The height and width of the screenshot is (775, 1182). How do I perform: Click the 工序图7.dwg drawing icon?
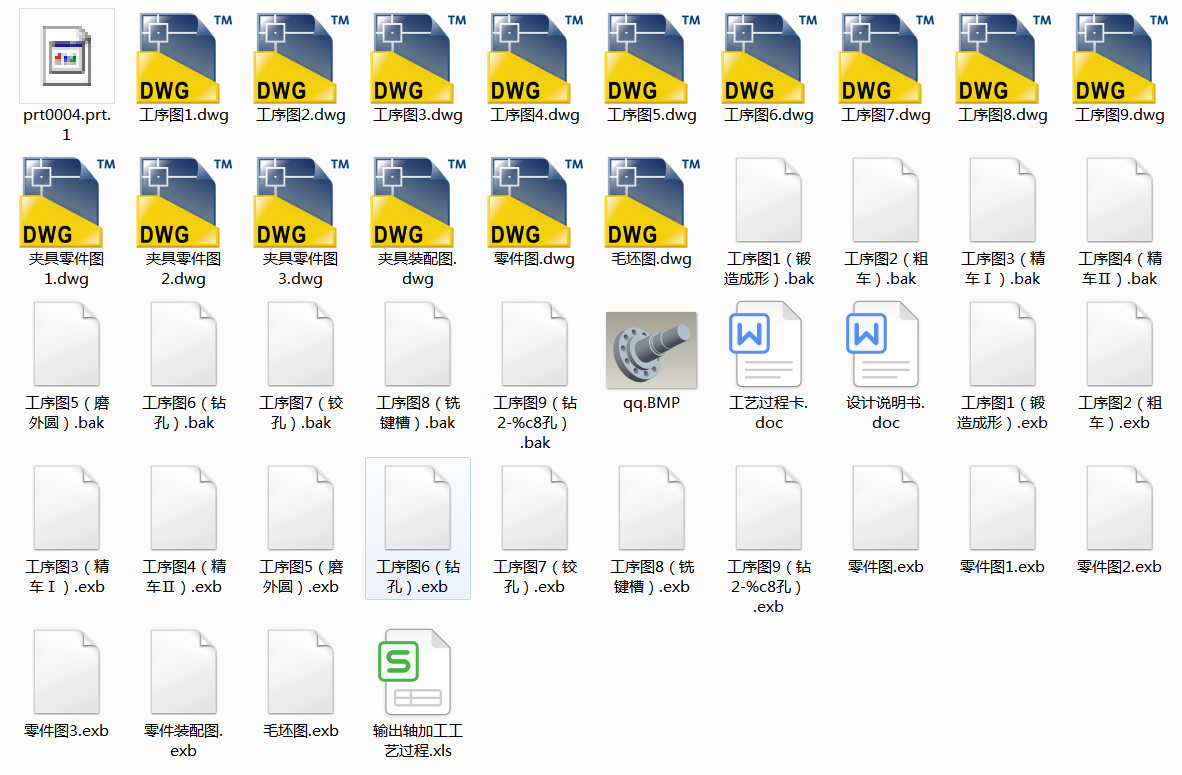(x=886, y=57)
